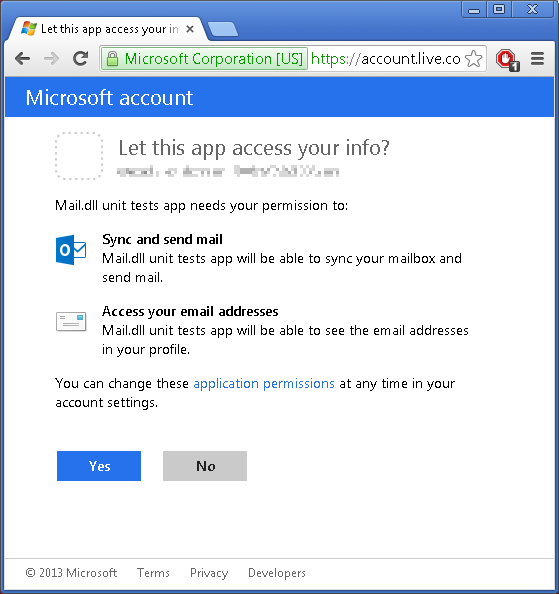Open a new tab with the tab button
559x594 pixels.
tap(223, 29)
